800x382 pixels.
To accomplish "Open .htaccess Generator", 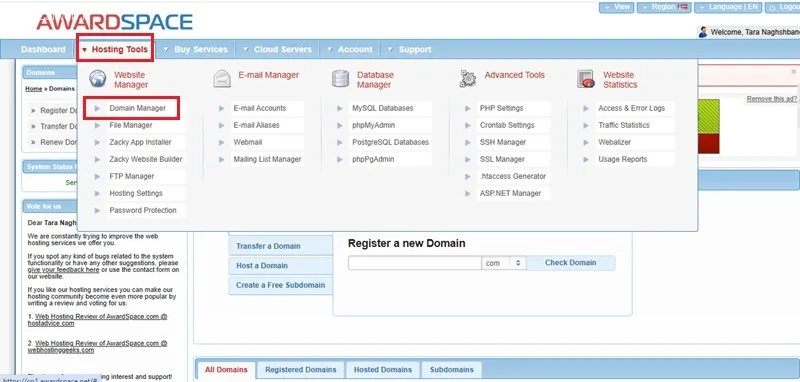I will [x=513, y=176].
